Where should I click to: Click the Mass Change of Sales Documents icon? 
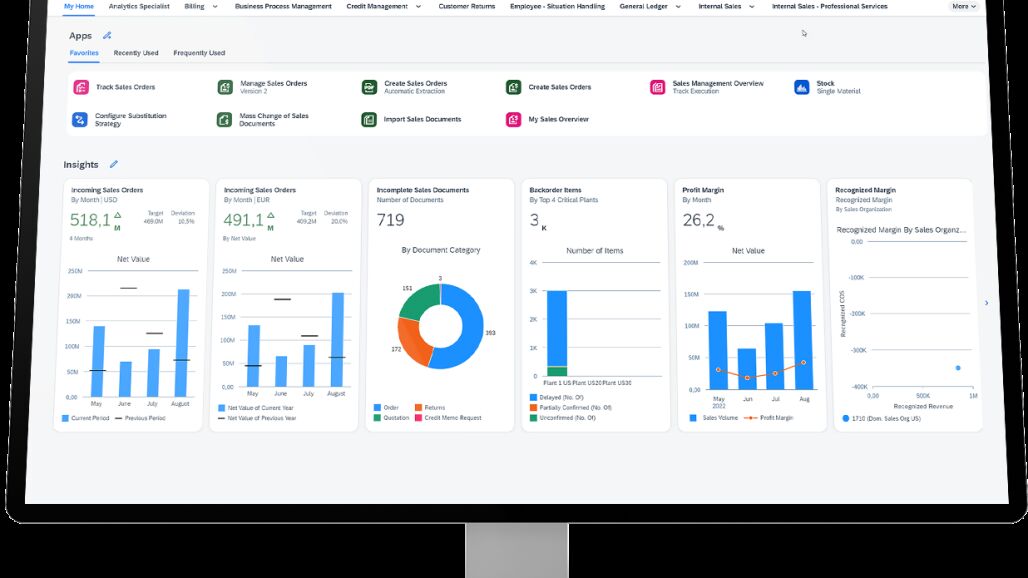[225, 120]
